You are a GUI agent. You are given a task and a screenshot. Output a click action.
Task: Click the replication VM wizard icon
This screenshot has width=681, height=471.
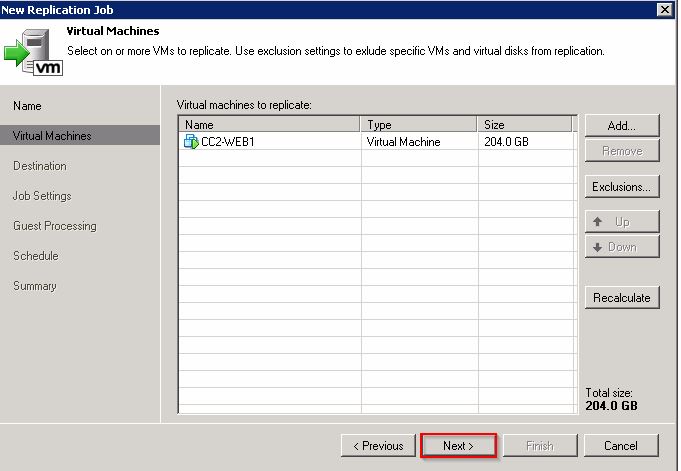(33, 52)
